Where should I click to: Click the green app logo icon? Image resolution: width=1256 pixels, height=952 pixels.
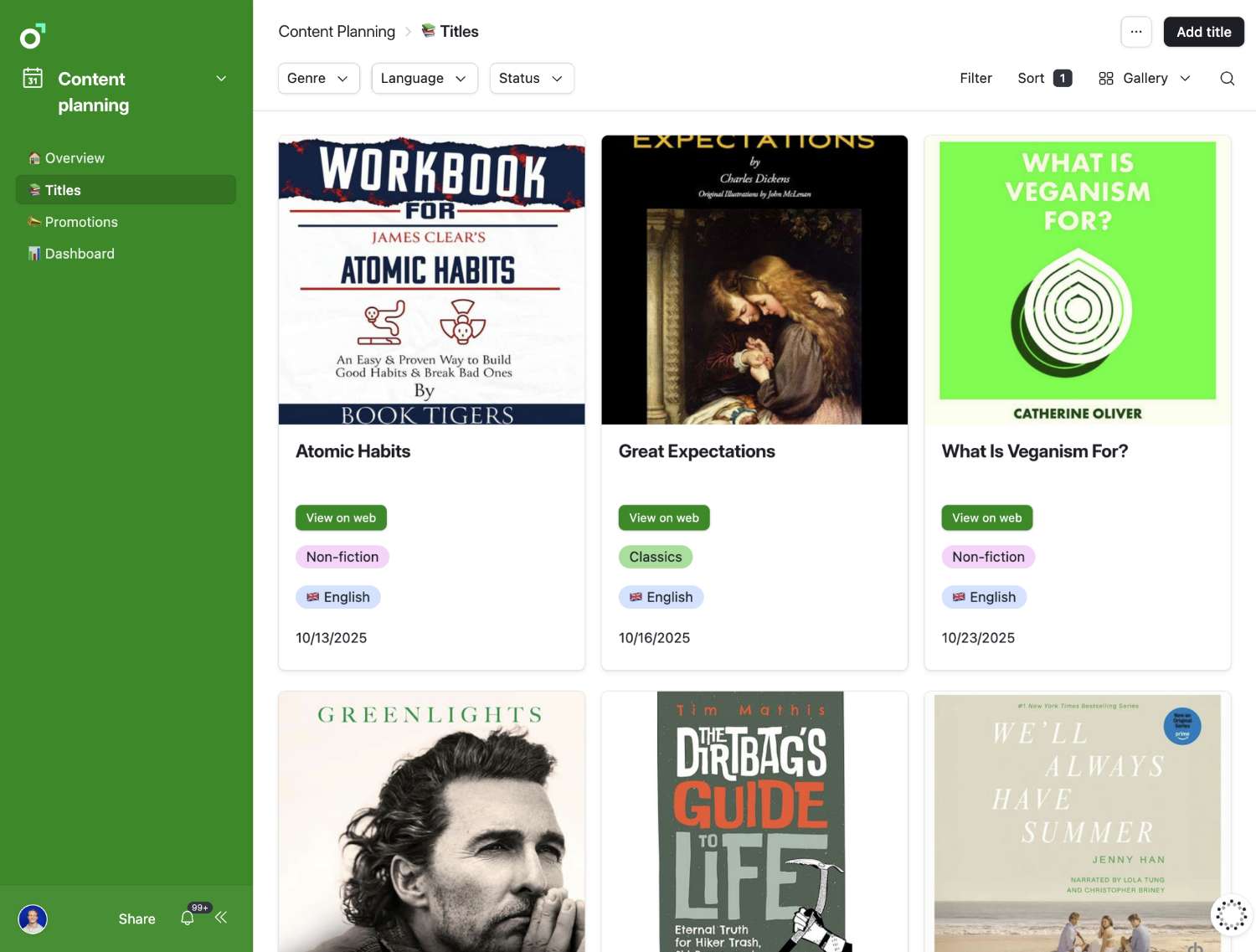click(x=33, y=36)
